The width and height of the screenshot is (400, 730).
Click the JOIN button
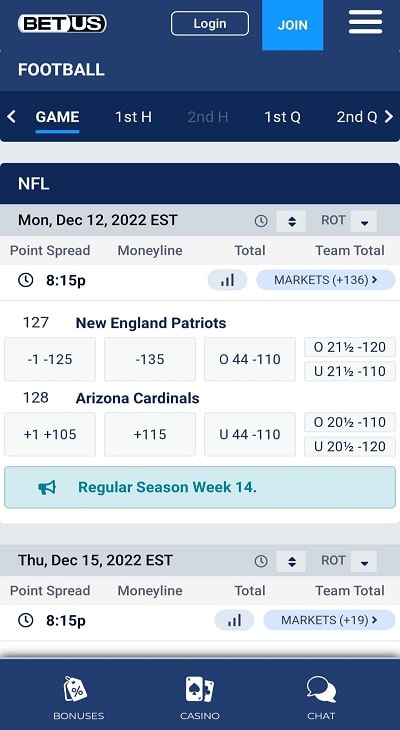point(292,25)
